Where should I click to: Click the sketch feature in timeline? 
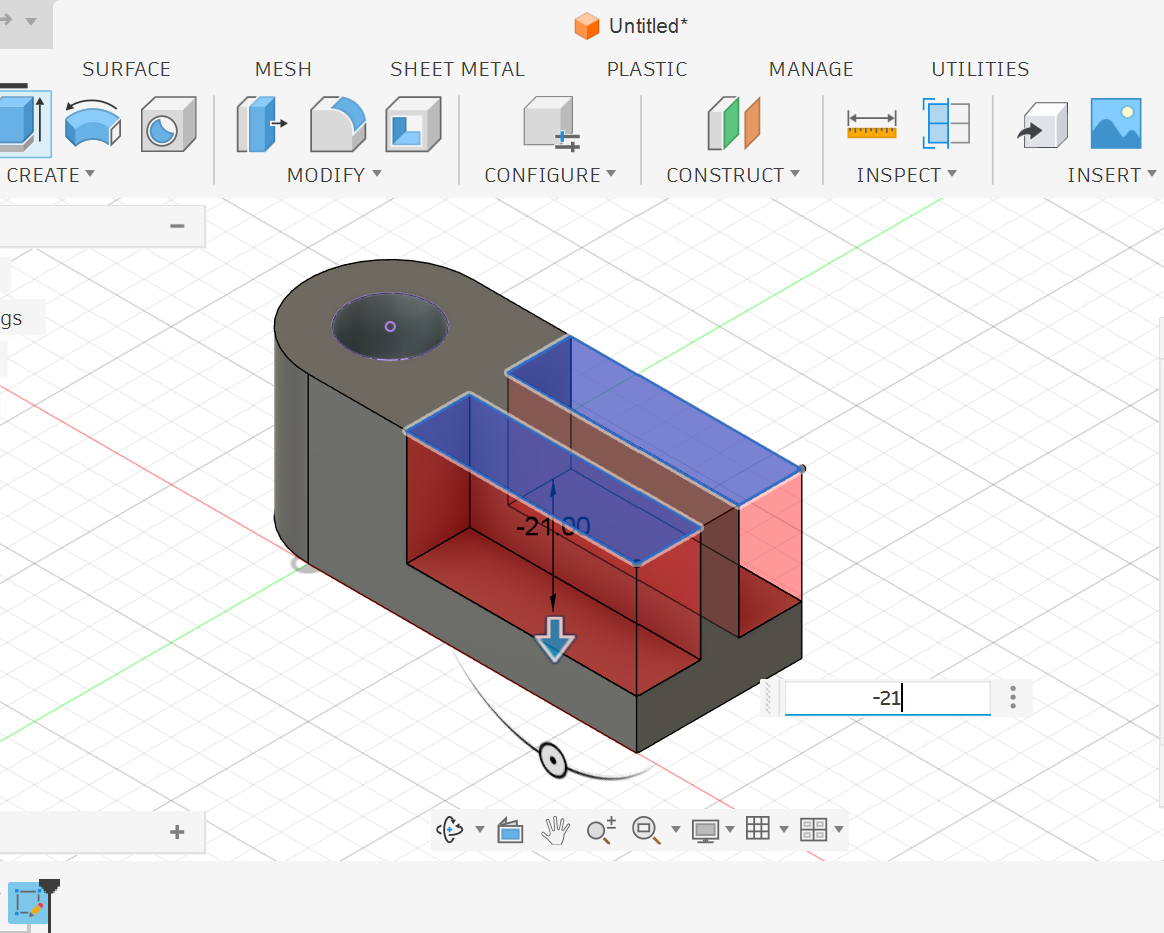29,903
